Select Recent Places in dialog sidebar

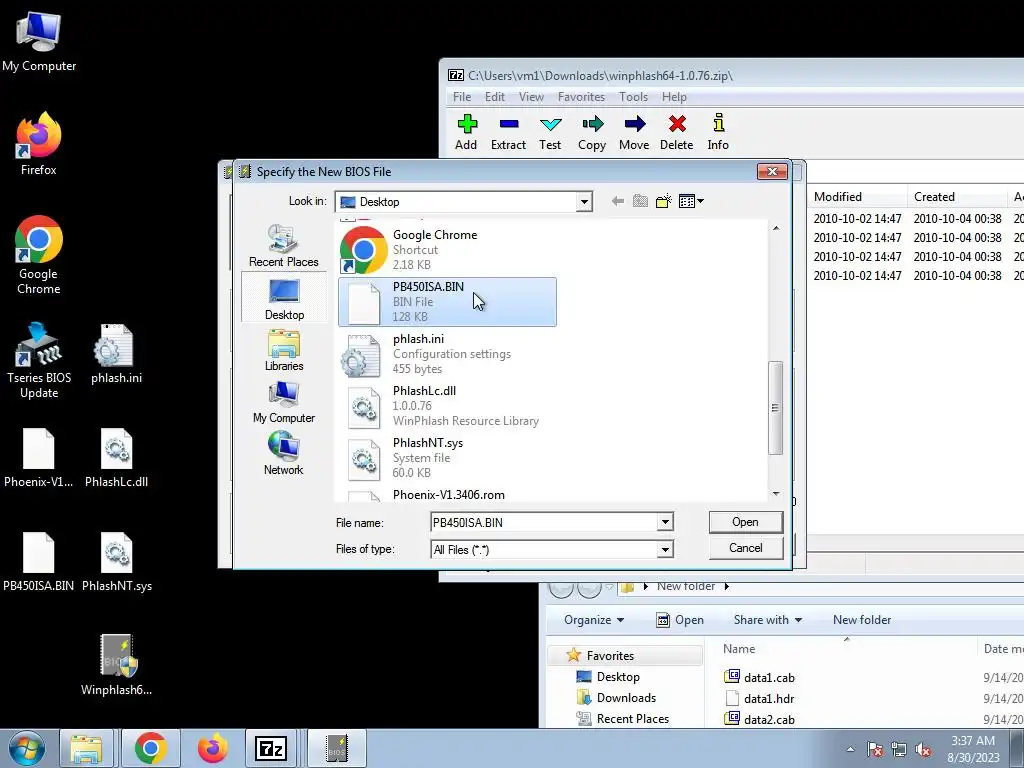coord(283,246)
